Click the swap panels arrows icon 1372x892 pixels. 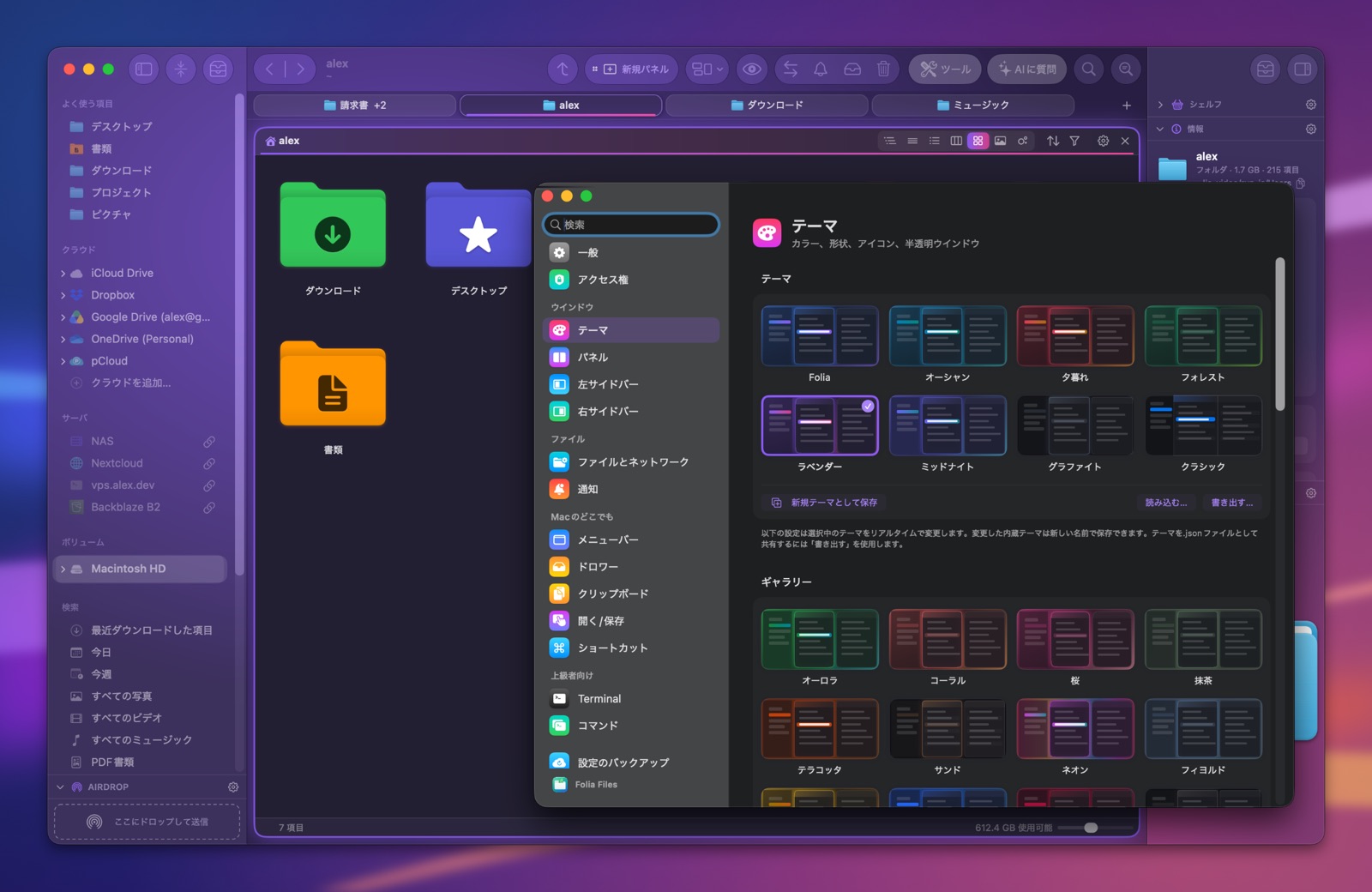[791, 69]
